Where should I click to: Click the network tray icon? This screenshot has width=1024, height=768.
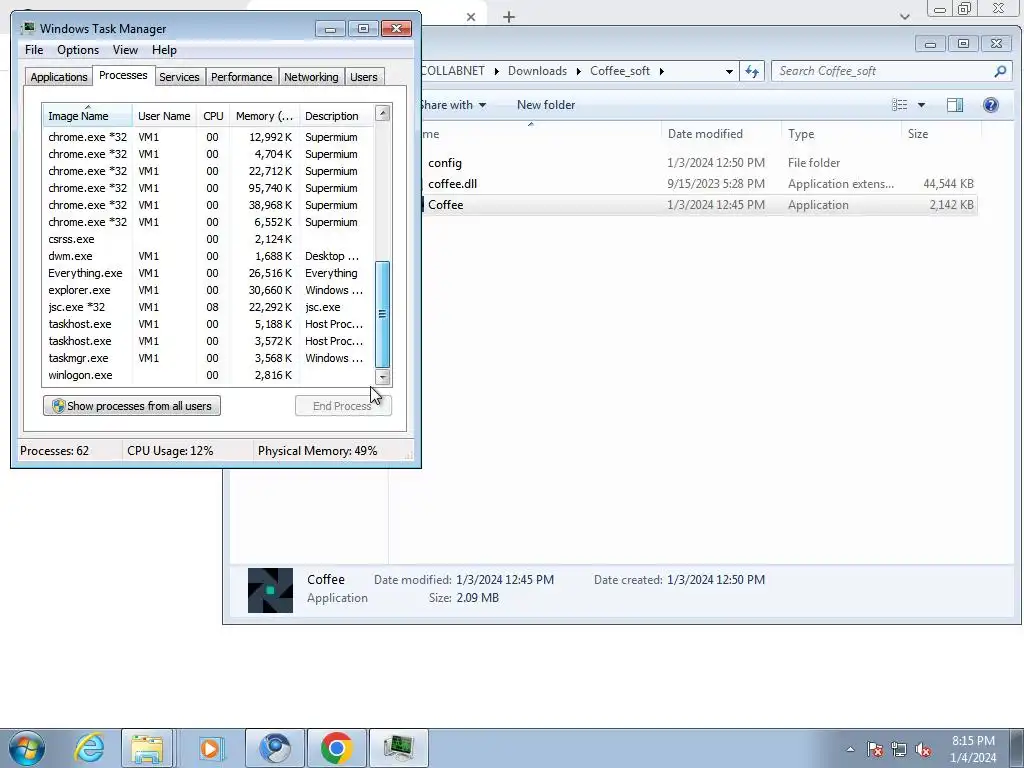pos(899,749)
